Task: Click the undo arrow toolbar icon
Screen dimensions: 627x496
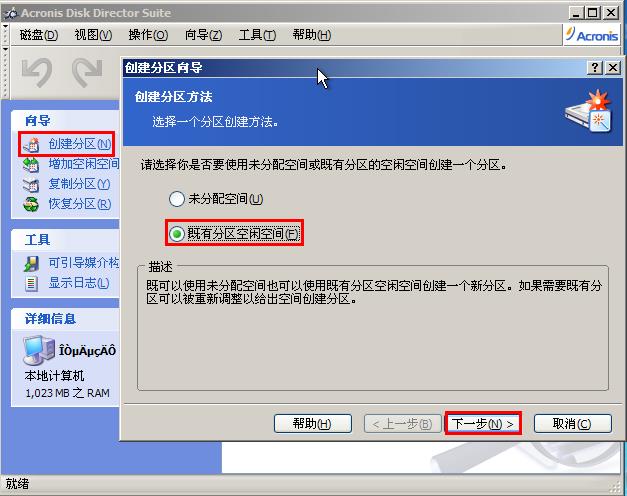Action: point(37,72)
